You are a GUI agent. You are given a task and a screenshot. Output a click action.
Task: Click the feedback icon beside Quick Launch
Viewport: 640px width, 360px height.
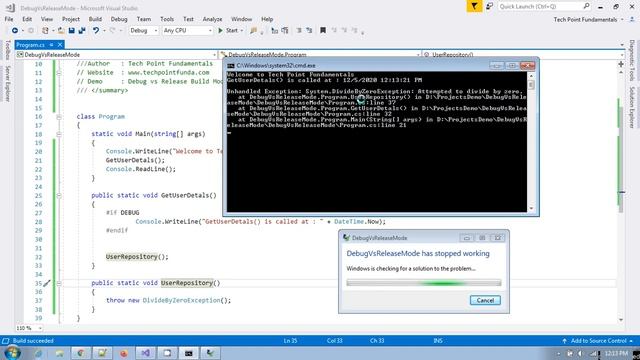(x=489, y=7)
